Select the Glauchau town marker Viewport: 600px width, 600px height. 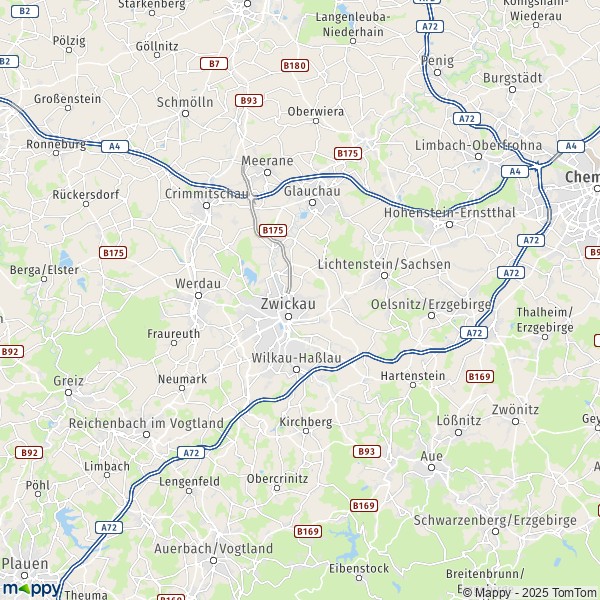[x=312, y=202]
